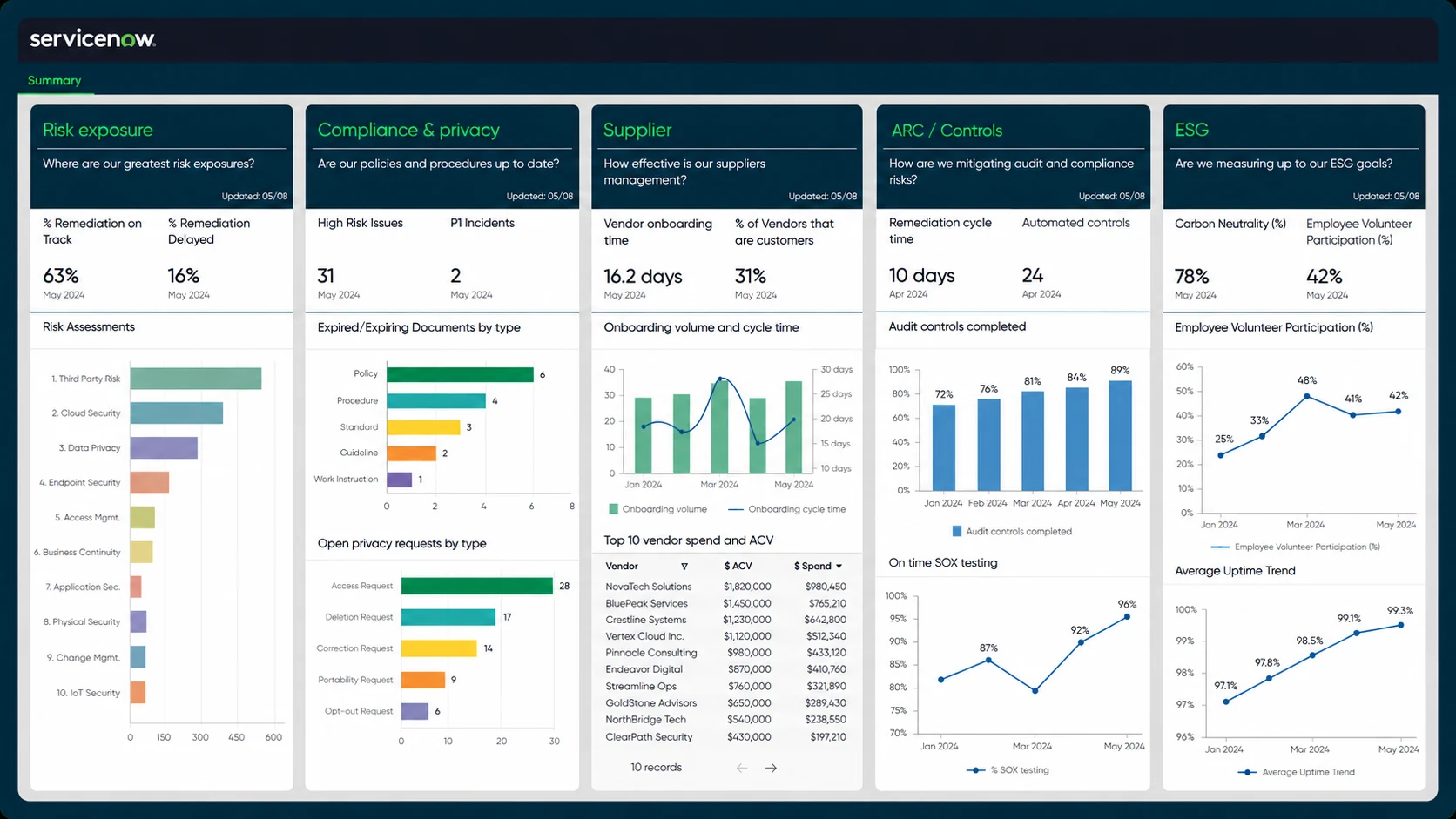The image size is (1456, 819).
Task: Click the Third Party Risk bar
Action: (196, 379)
